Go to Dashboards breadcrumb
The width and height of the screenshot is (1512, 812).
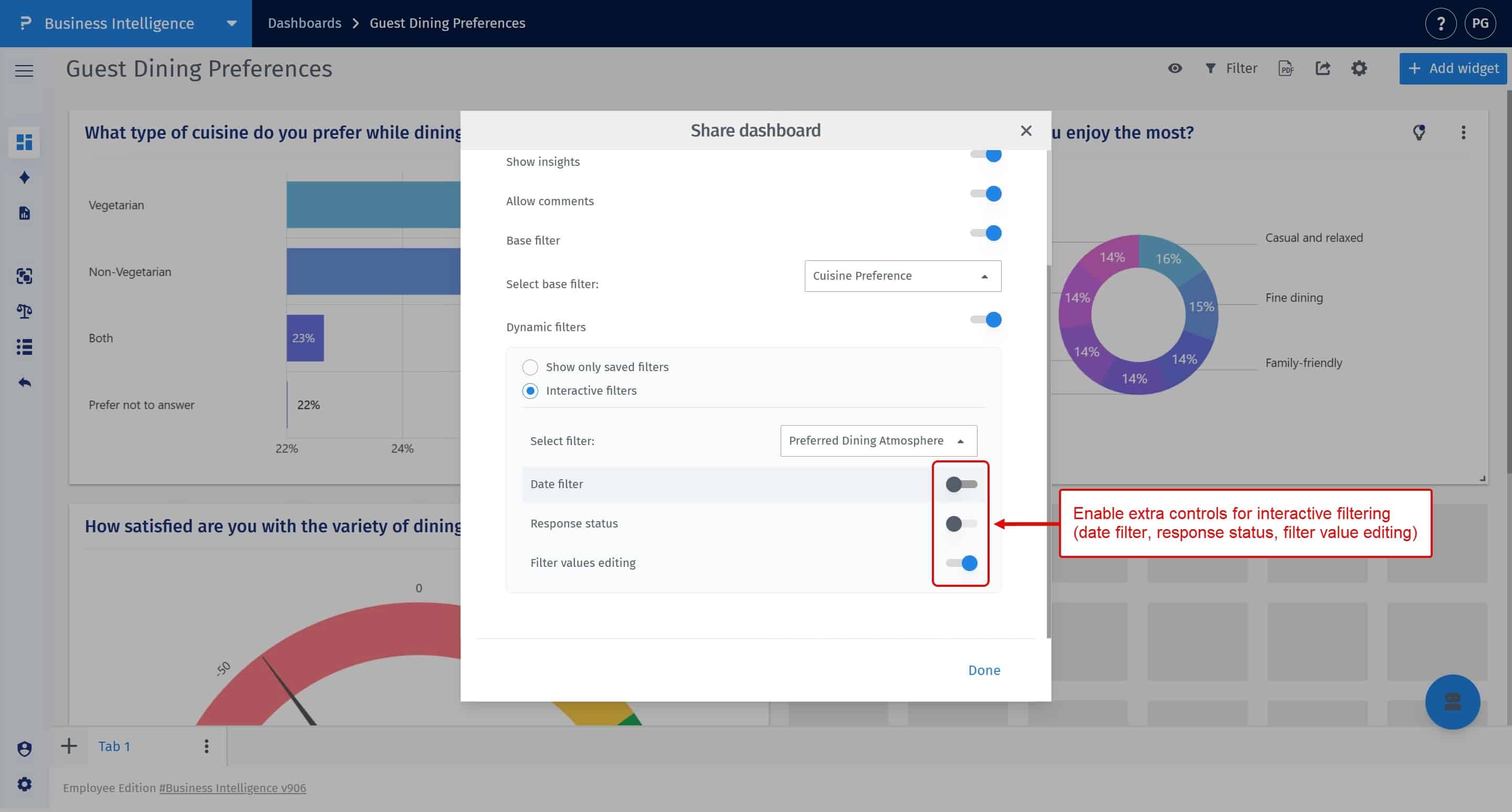click(304, 24)
